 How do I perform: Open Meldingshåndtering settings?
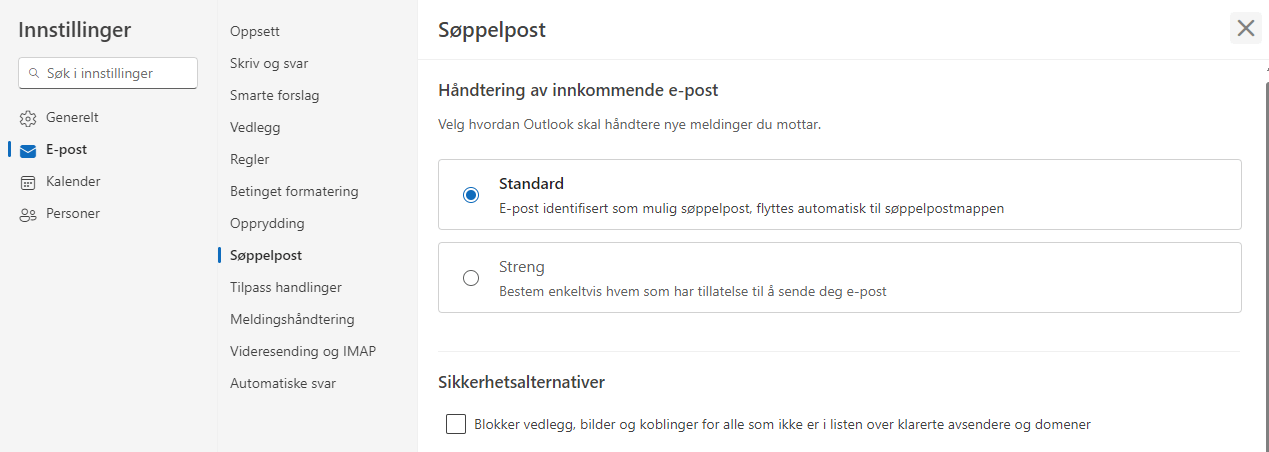pyautogui.click(x=292, y=319)
